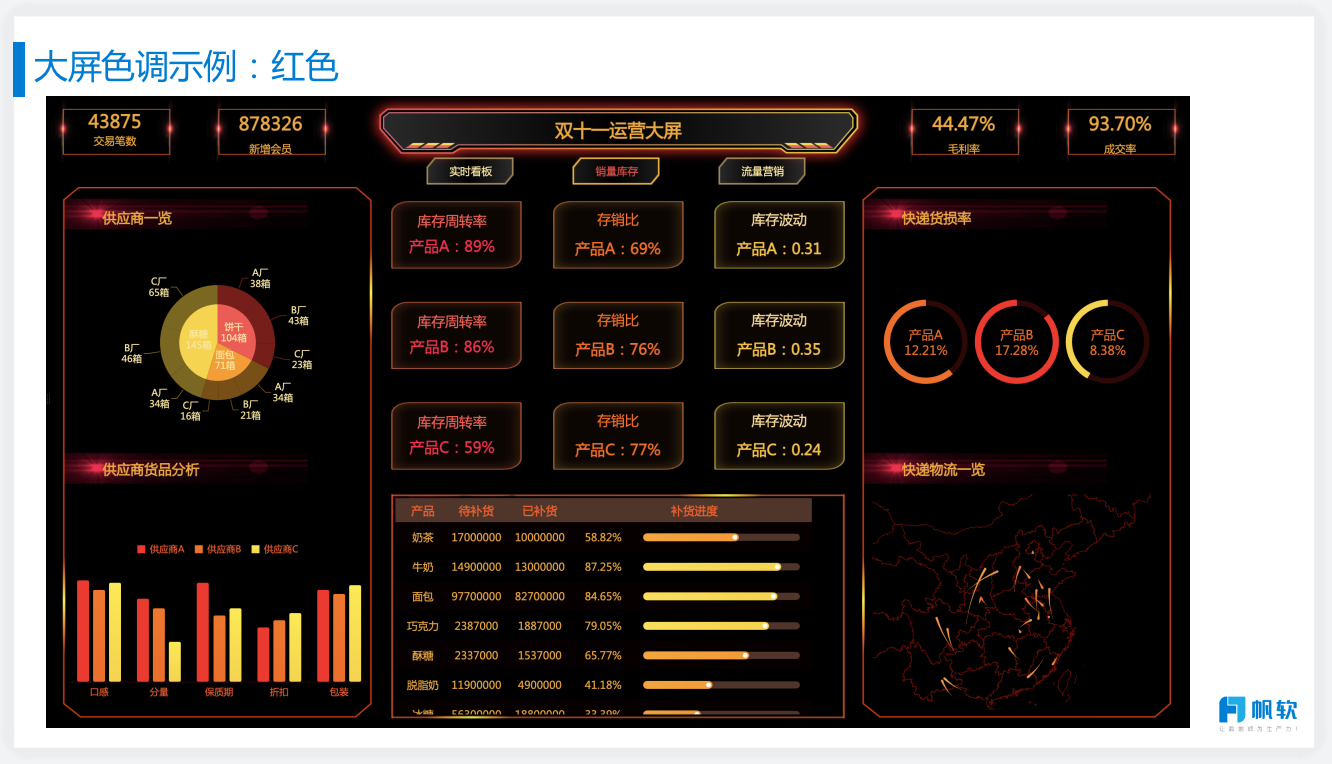
Task: Select 库存波动 产品A 0.31 card
Action: point(779,235)
